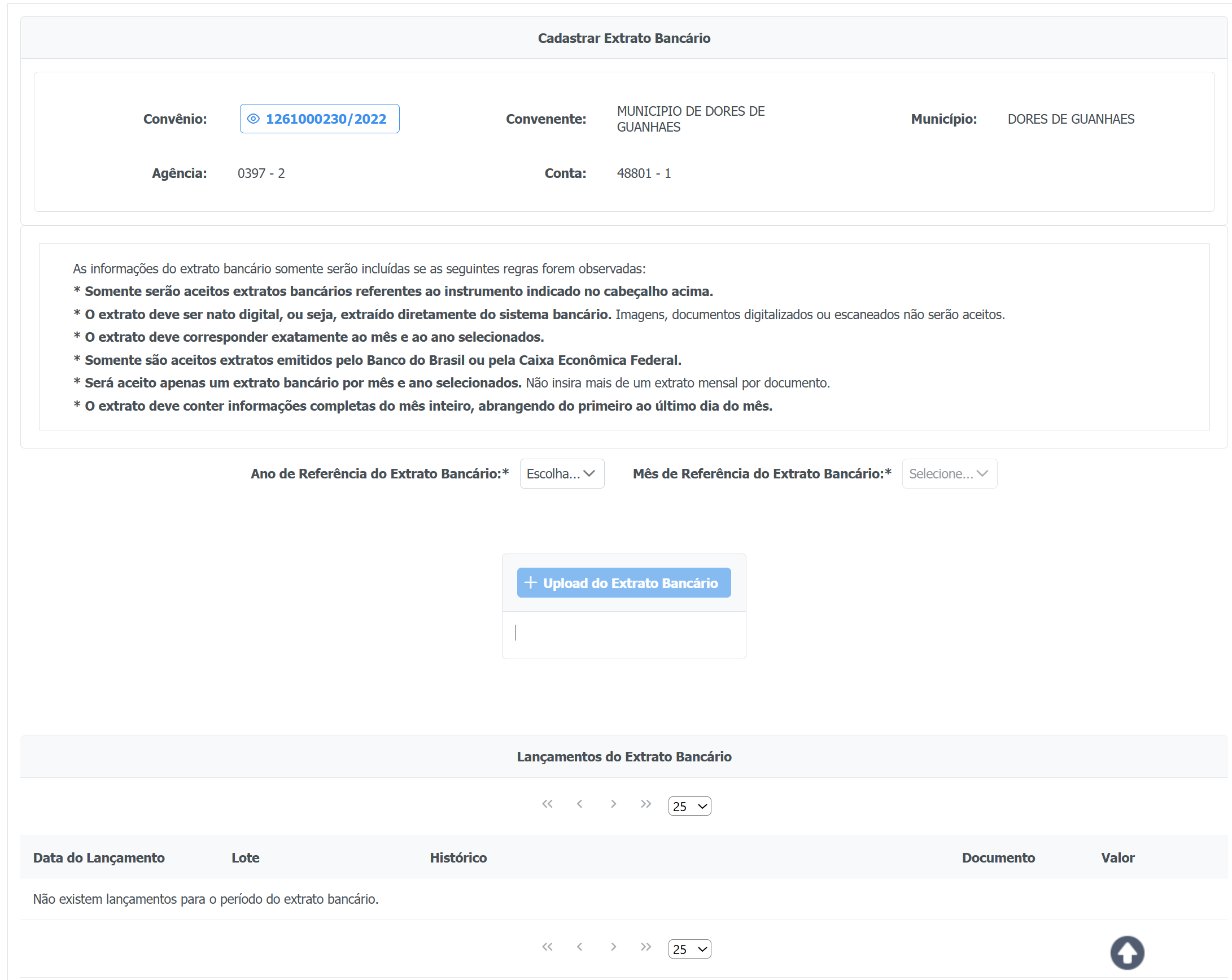Screen dimensions: 1232x980
Task: Open the bottom rows-per-page 25 dropdown
Action: click(x=689, y=949)
